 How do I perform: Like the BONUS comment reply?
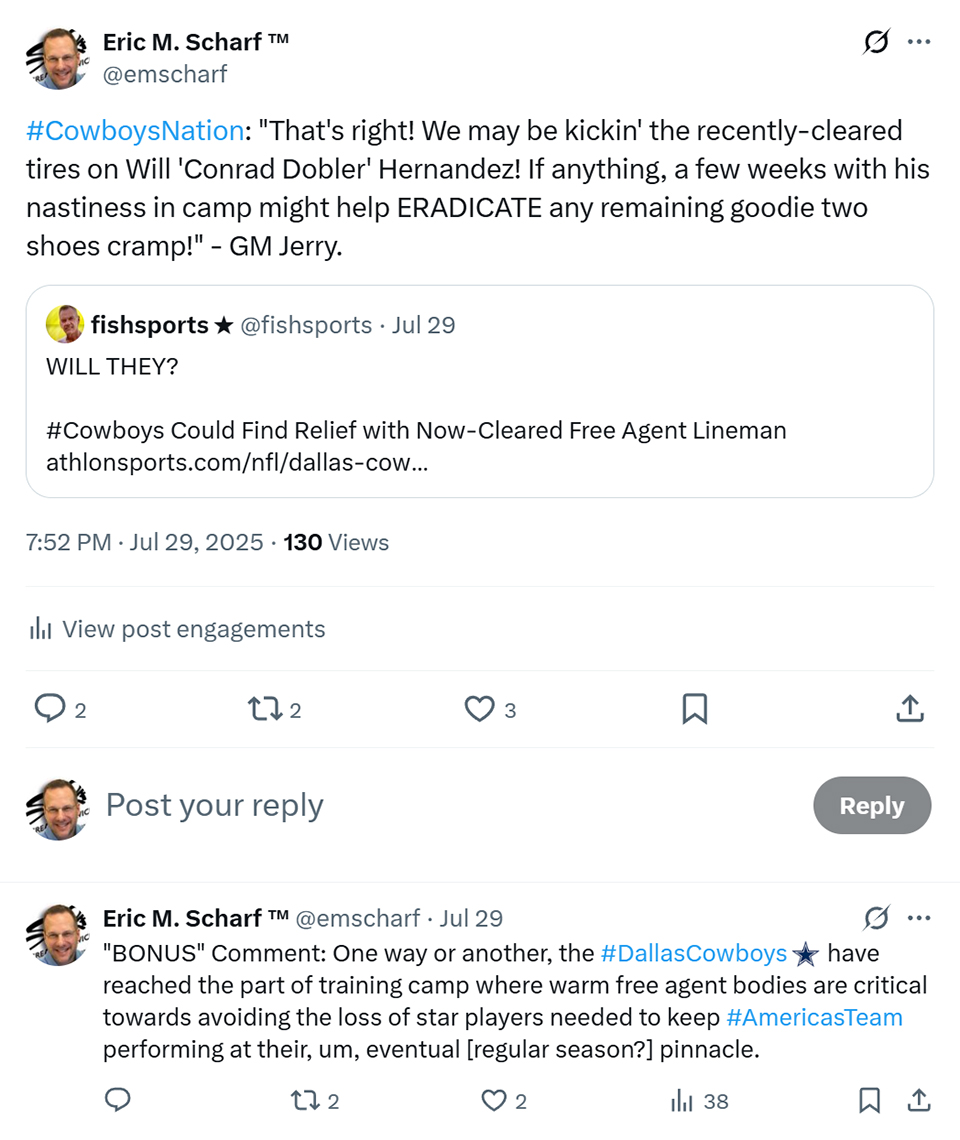point(495,1101)
